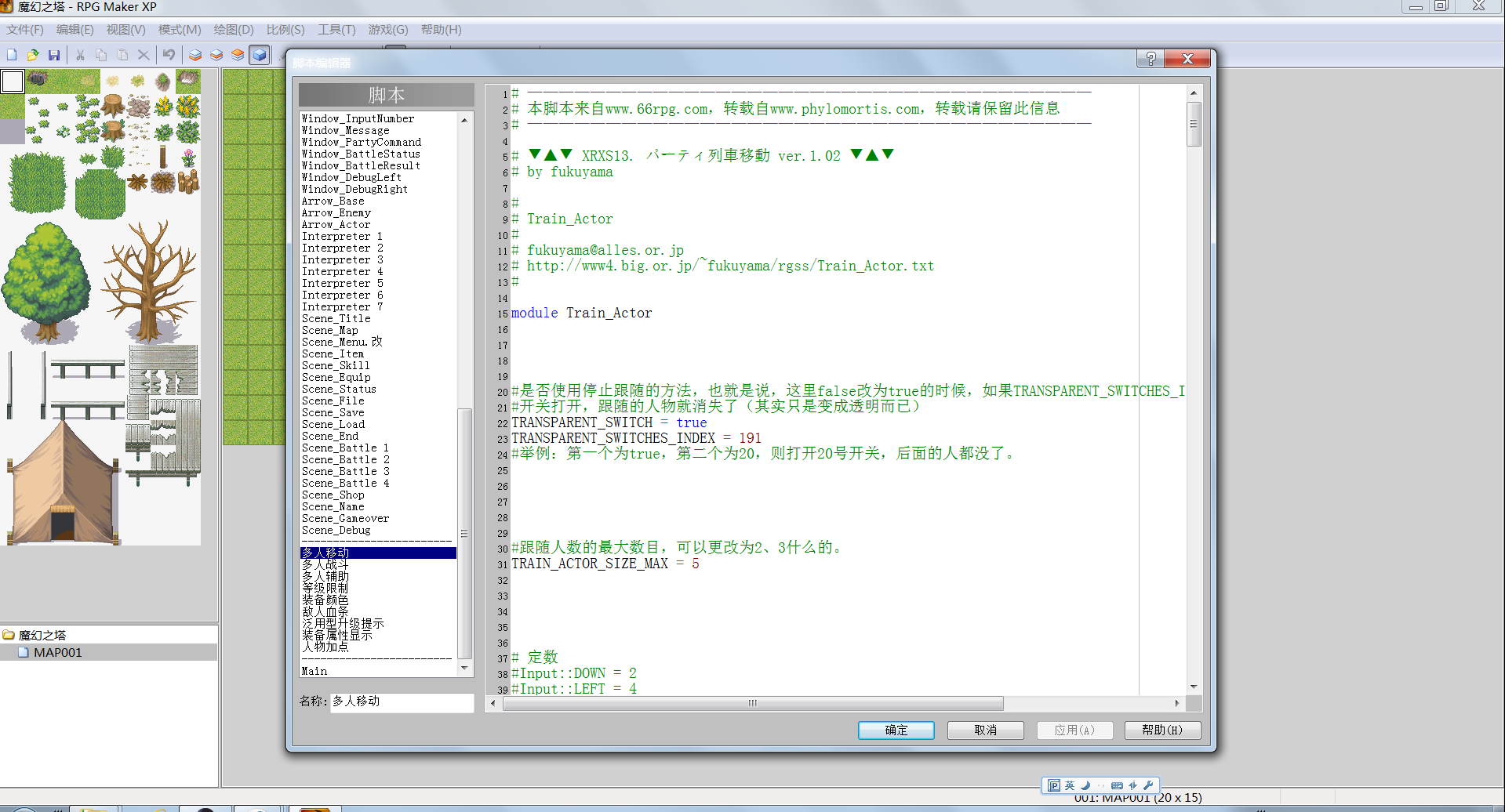
Task: Click the IME half-moon width icon
Action: 1085,785
